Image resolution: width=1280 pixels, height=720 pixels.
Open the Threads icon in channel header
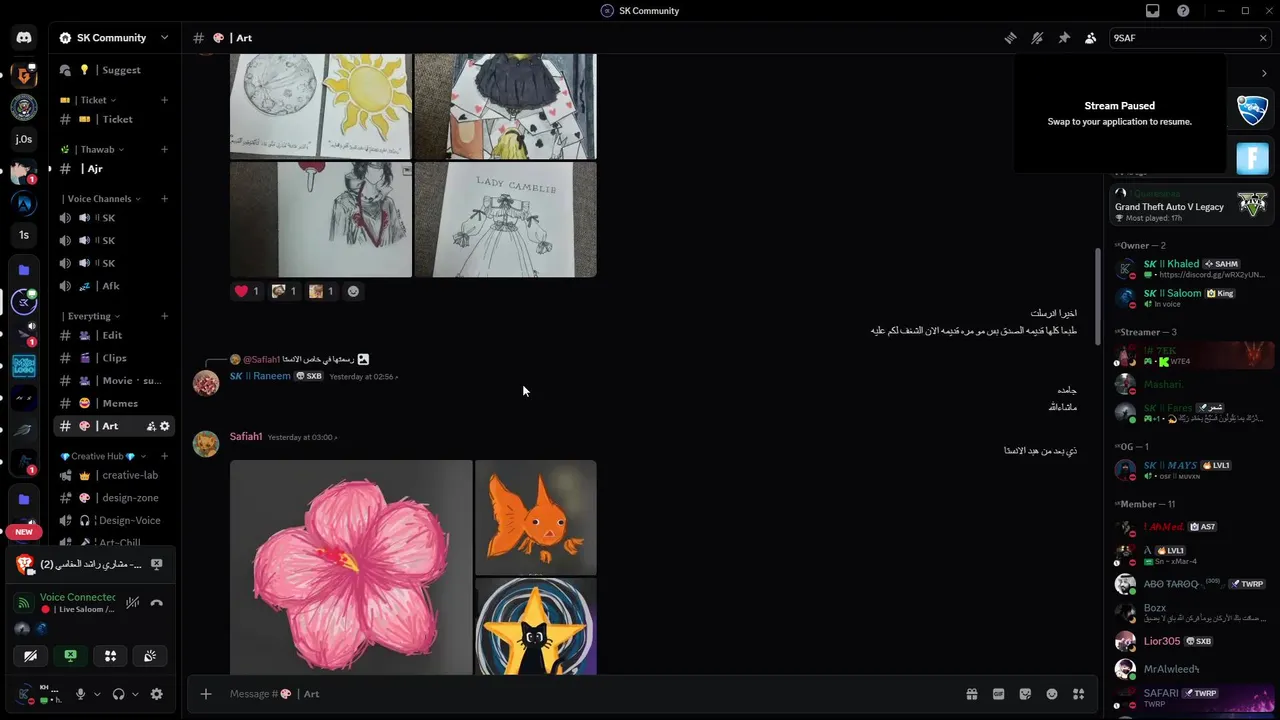tap(1011, 38)
